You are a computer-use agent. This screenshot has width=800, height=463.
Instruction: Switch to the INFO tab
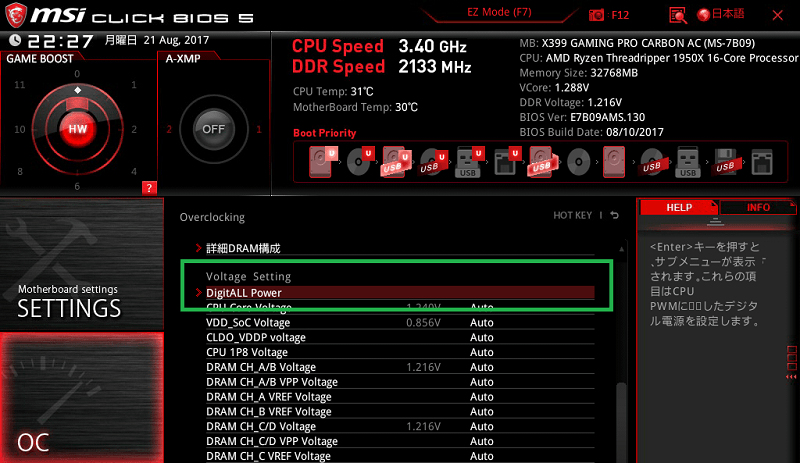point(758,207)
